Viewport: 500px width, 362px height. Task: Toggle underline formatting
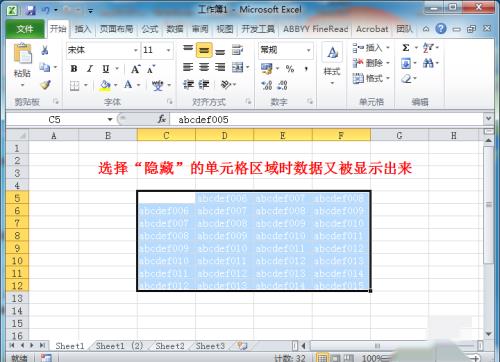pos(106,69)
